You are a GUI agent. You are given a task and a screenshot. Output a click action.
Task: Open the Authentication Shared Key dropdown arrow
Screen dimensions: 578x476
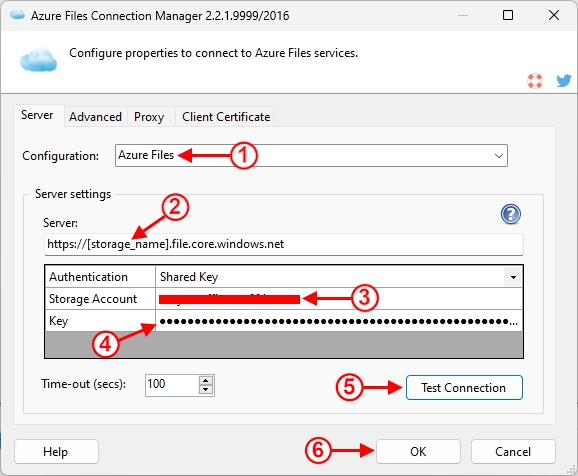[x=513, y=277]
